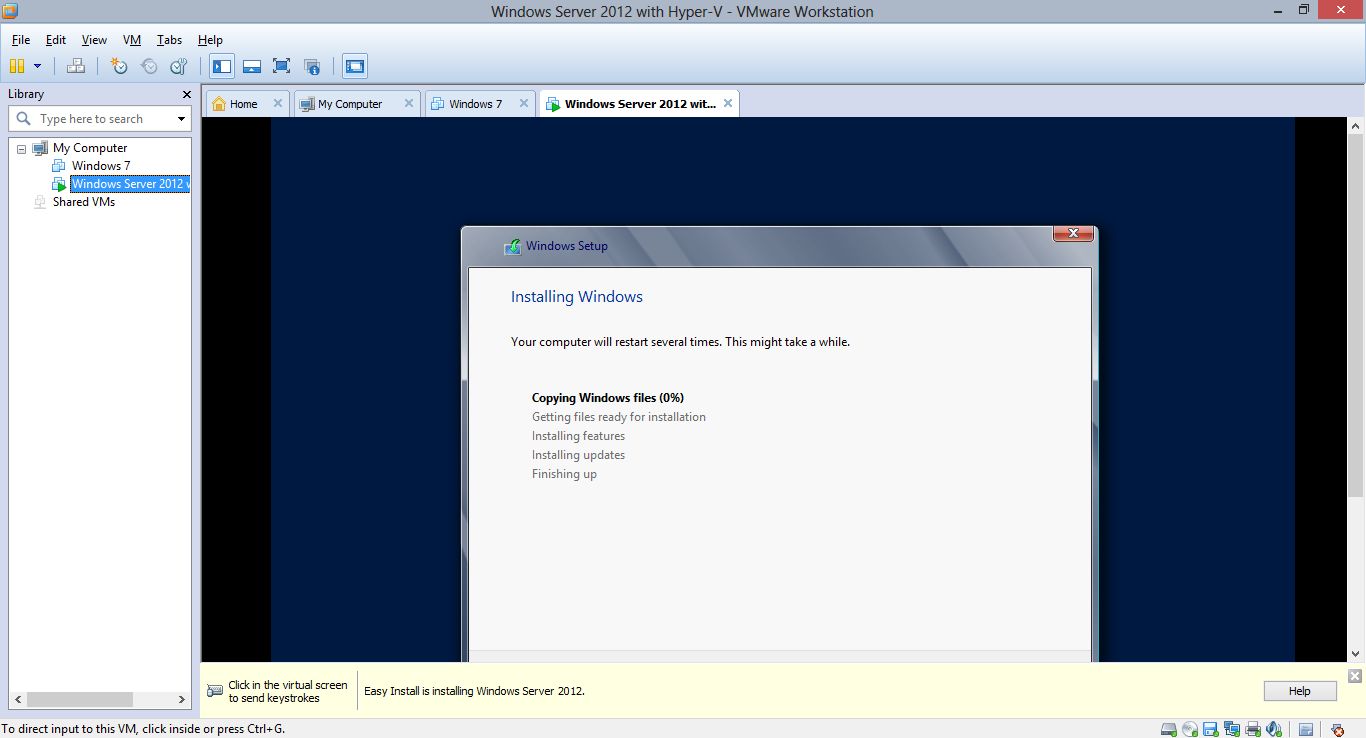
Task: Click the Windows Setup title icon
Action: 512,246
